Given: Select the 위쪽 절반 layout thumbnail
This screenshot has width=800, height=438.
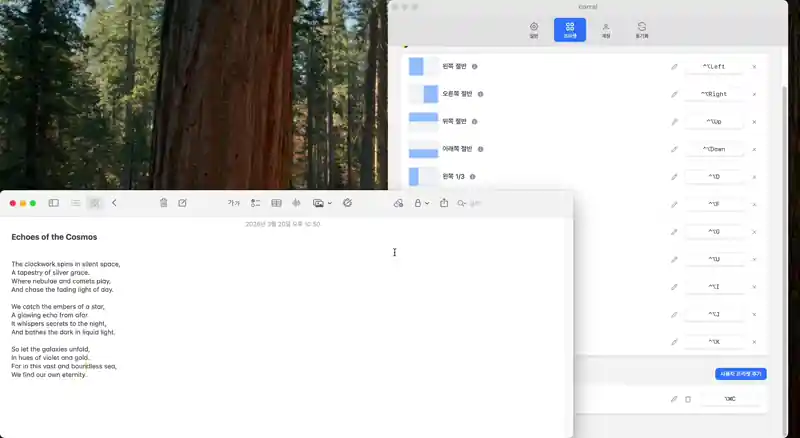Looking at the screenshot, I should [x=423, y=122].
